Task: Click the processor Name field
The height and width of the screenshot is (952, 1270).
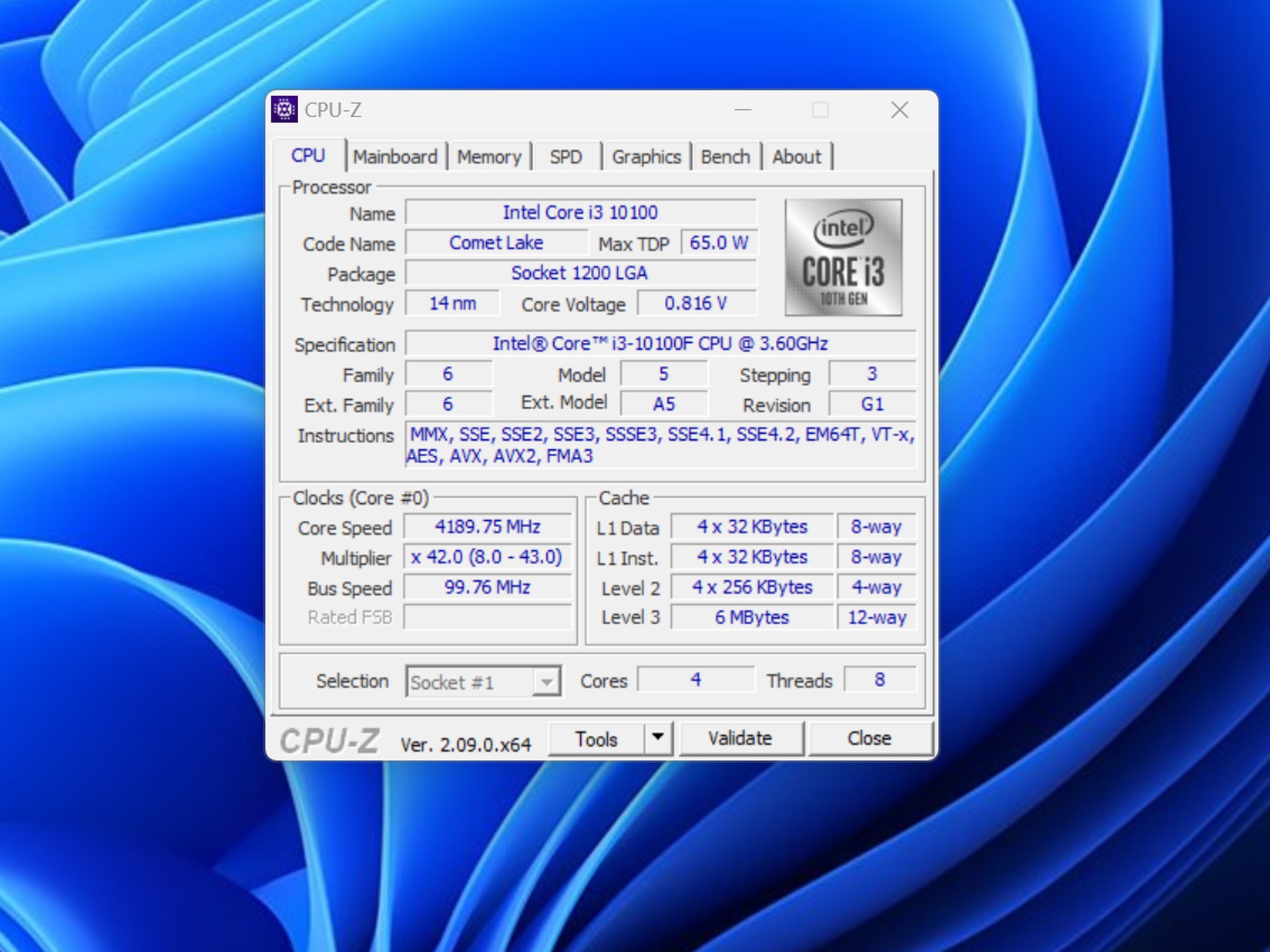Action: point(580,212)
